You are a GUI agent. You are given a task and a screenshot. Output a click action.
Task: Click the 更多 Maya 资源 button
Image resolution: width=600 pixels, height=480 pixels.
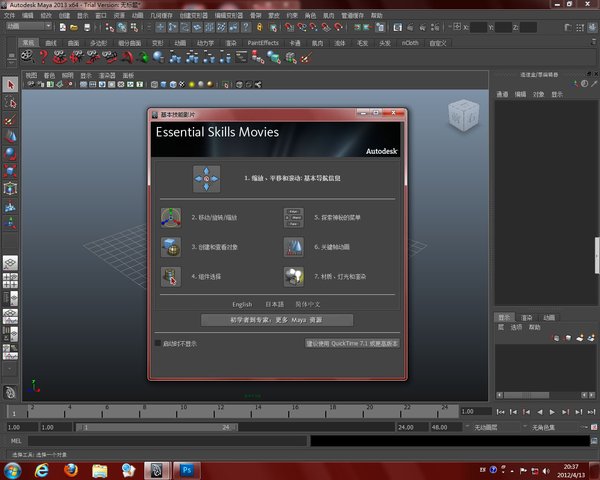pyautogui.click(x=277, y=320)
